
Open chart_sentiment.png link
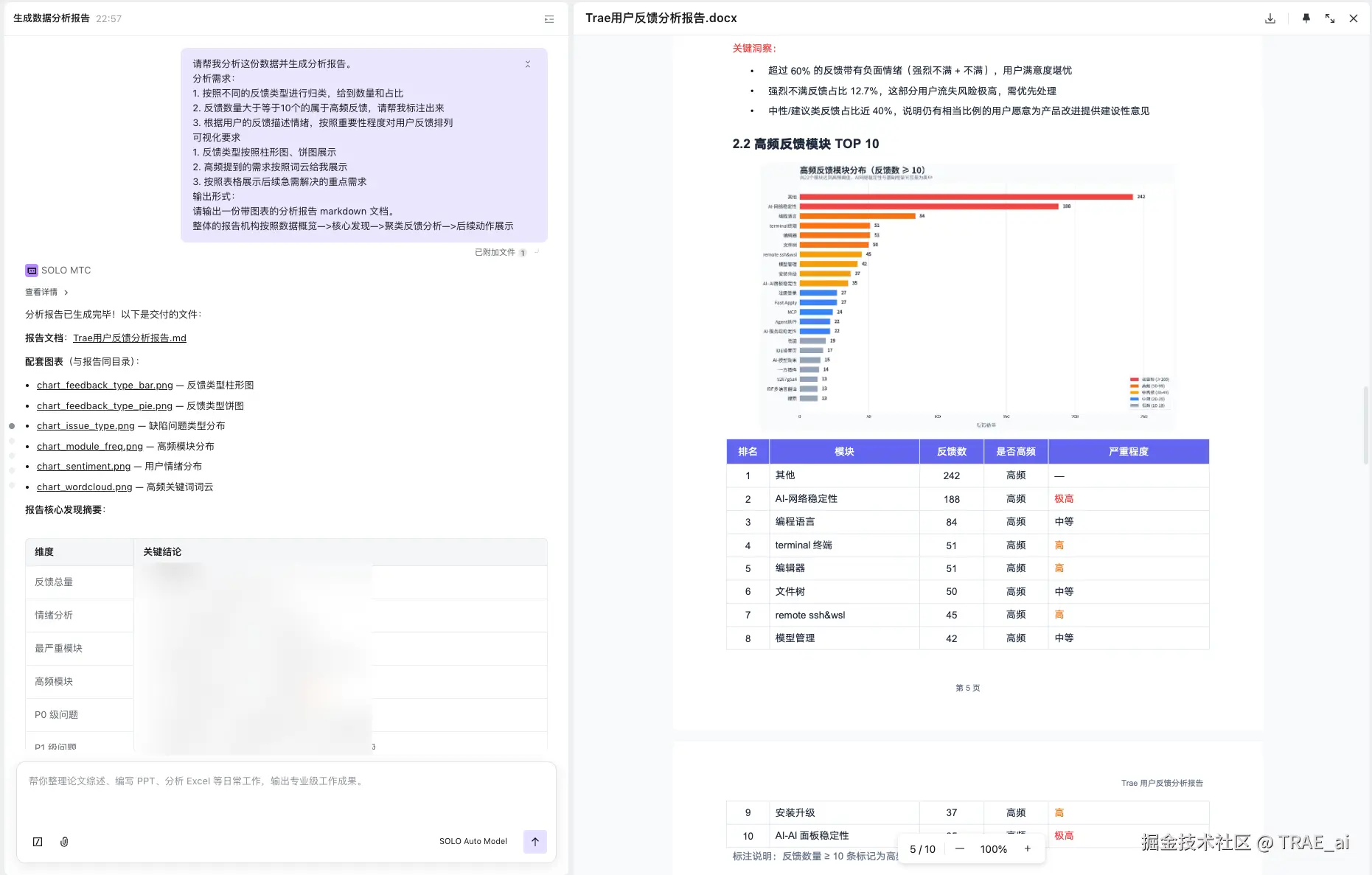[83, 467]
